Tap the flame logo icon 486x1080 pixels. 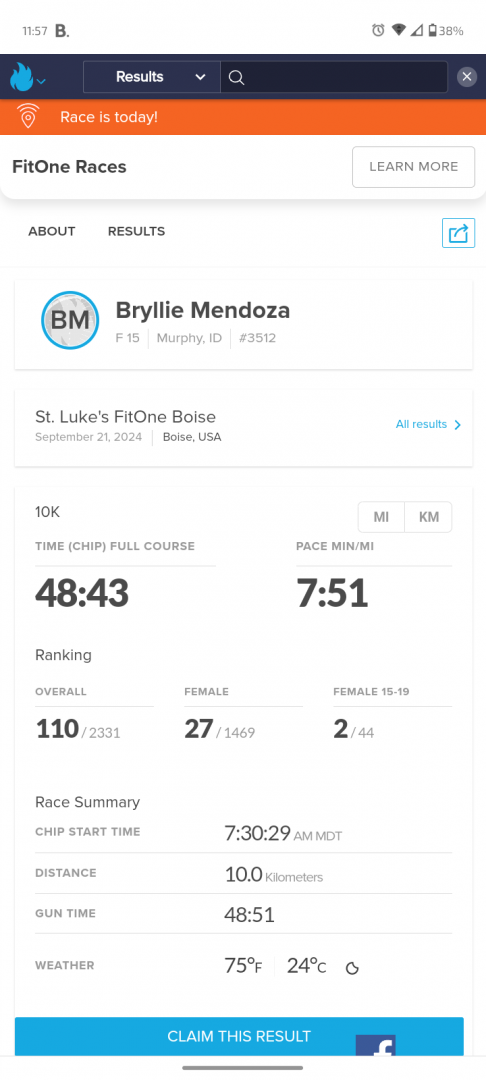(21, 77)
